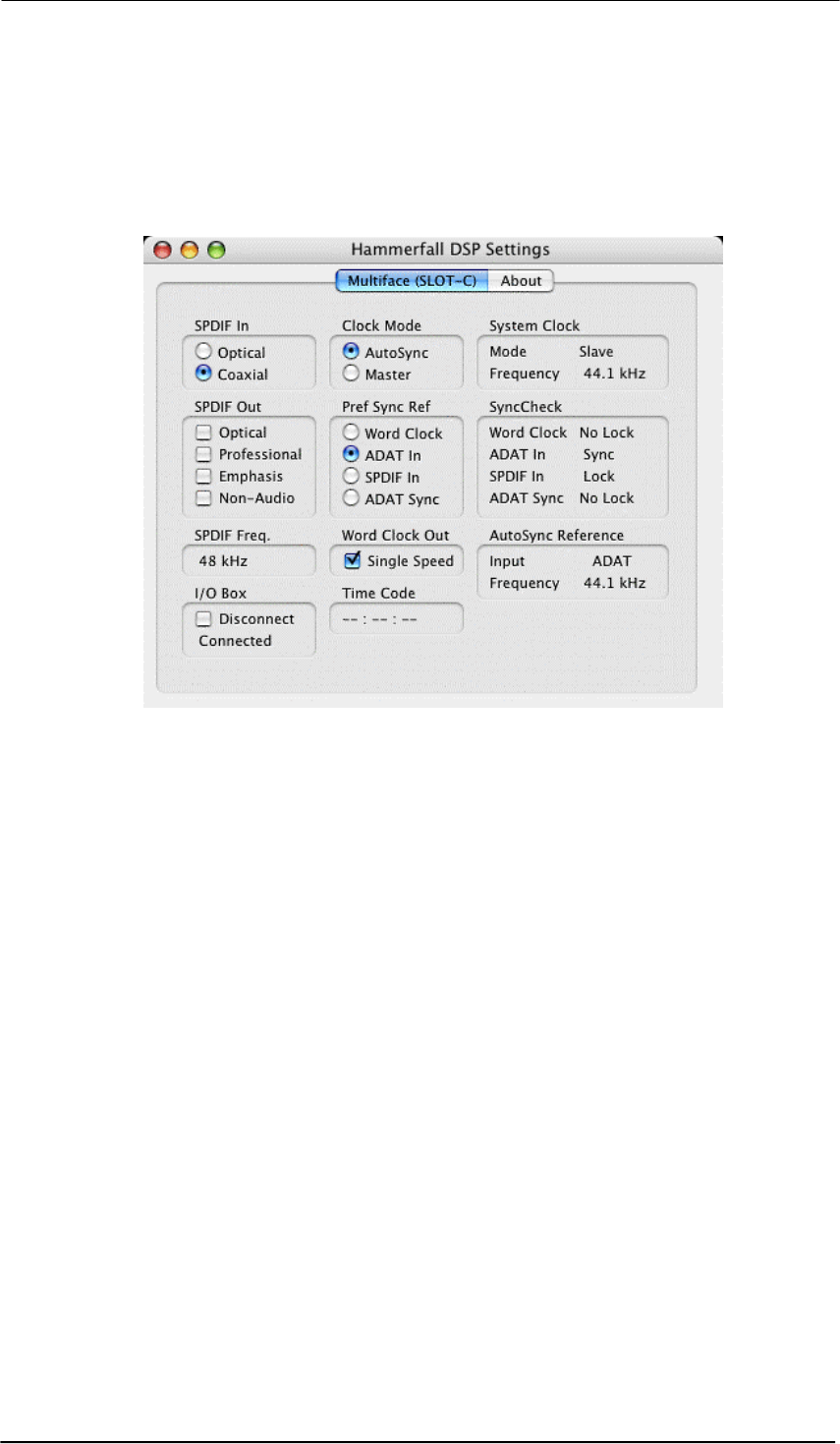This screenshot has width=840, height=1444.
Task: Click the AutoSync Reference 44.1 kHz frequency value
Action: point(615,583)
